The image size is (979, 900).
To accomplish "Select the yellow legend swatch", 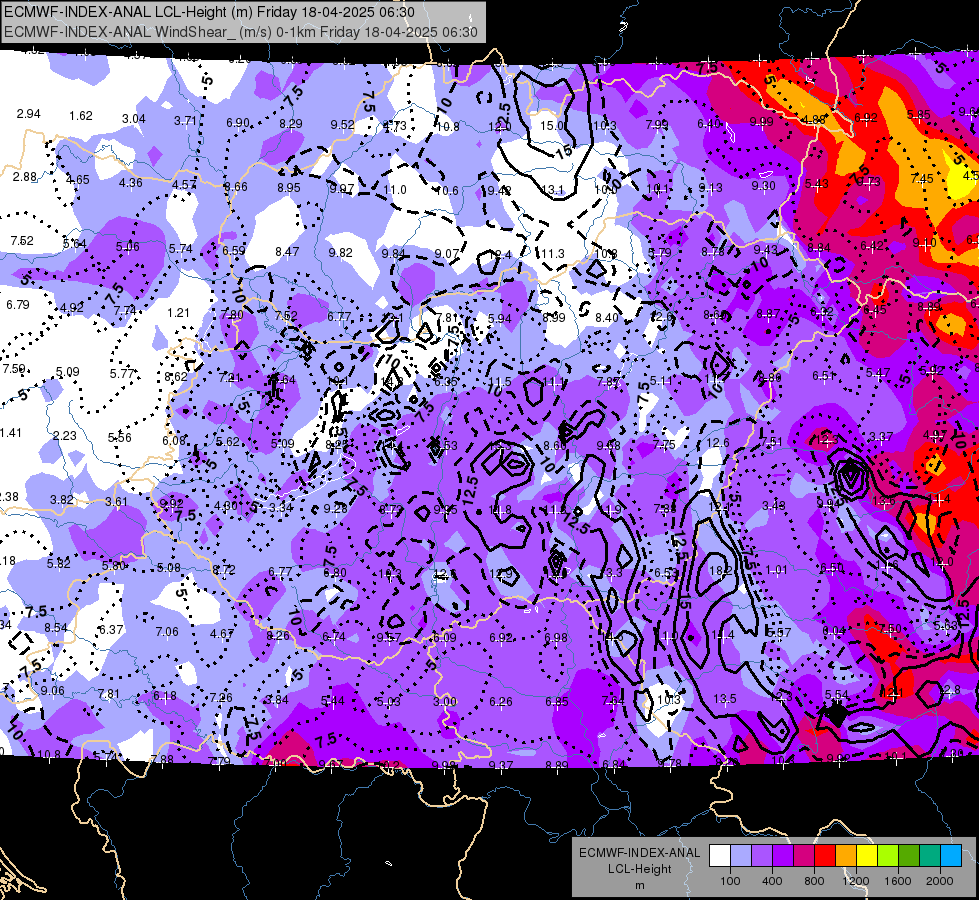I will (x=867, y=856).
